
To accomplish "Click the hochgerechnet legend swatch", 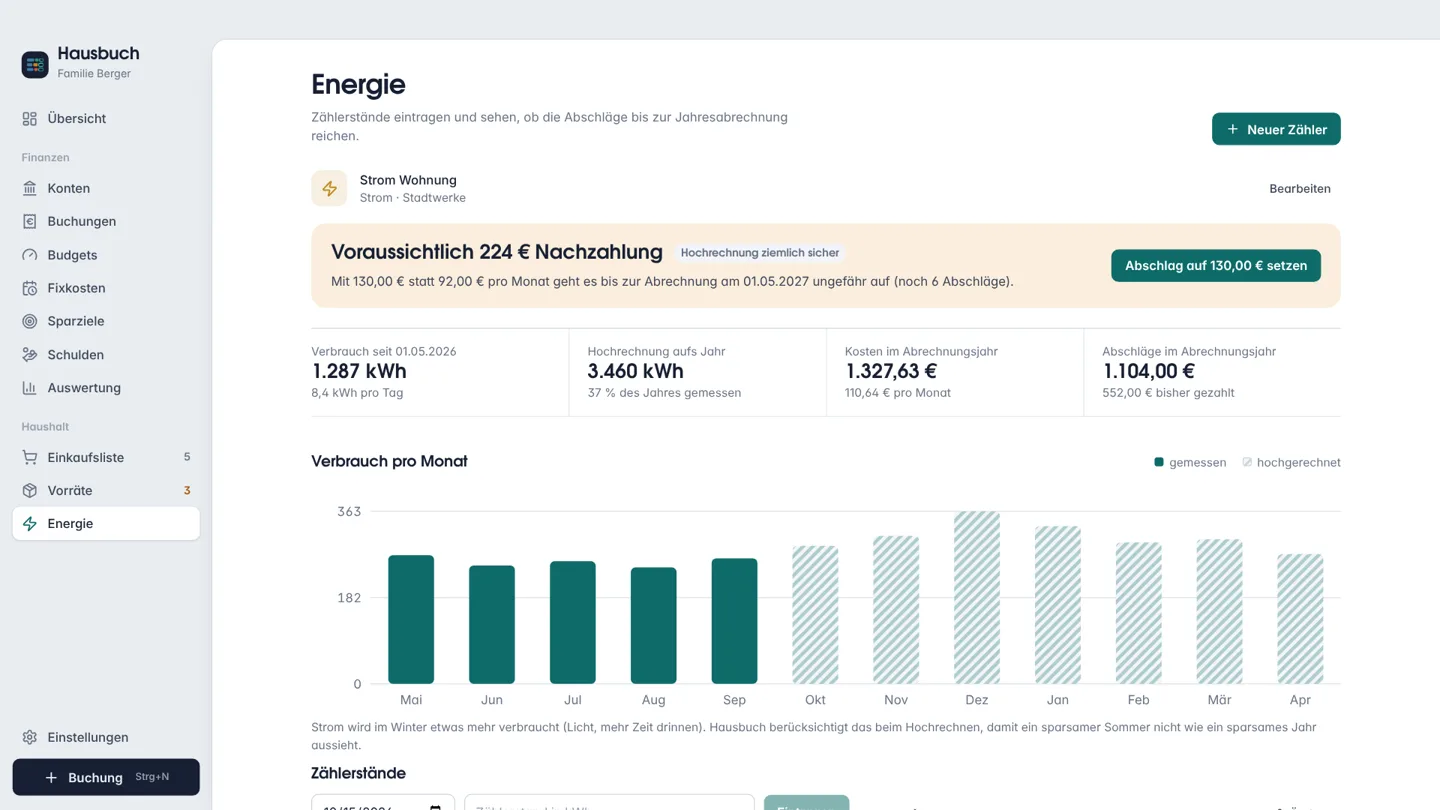I will pos(1247,462).
